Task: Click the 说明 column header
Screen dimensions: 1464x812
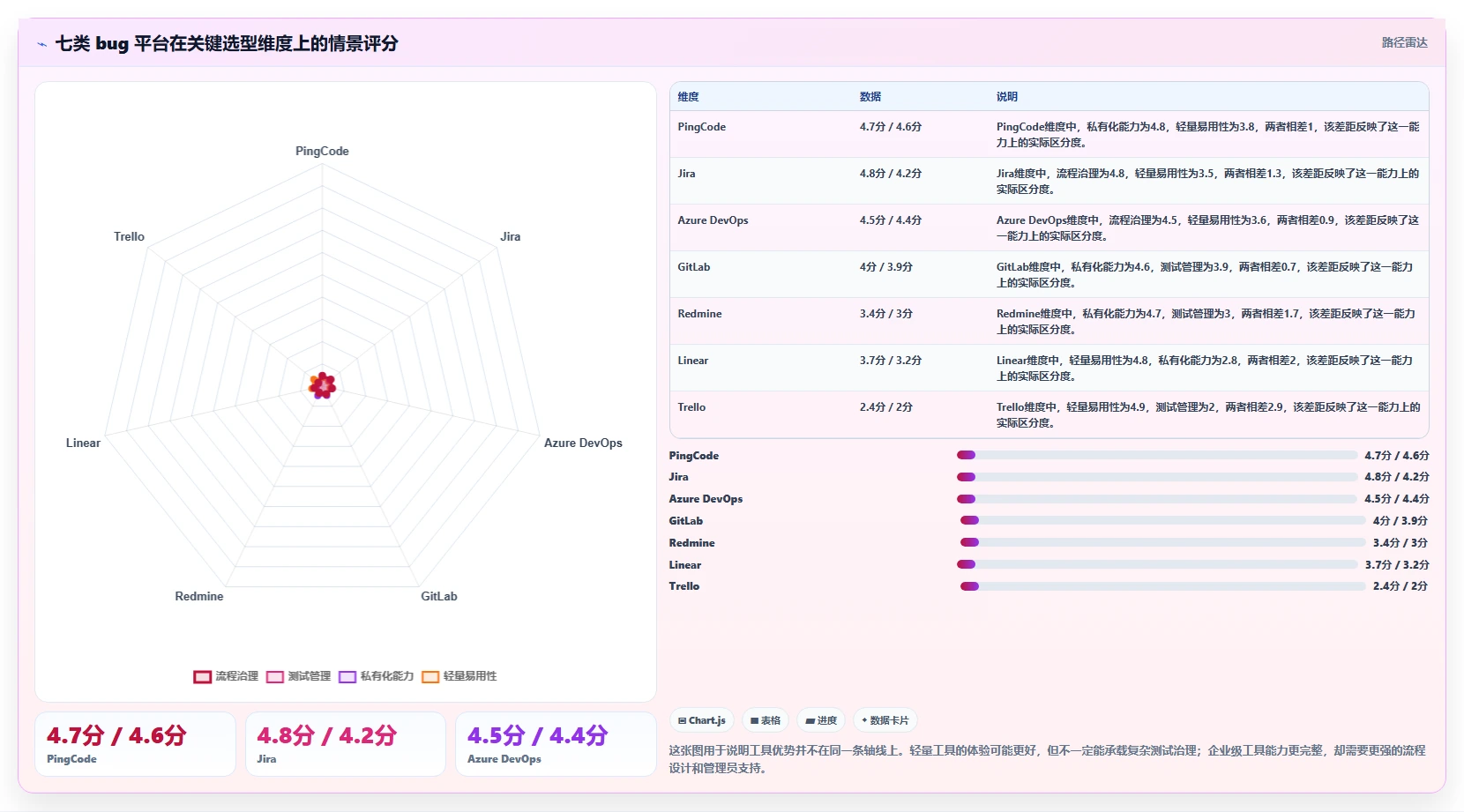Action: coord(1007,97)
